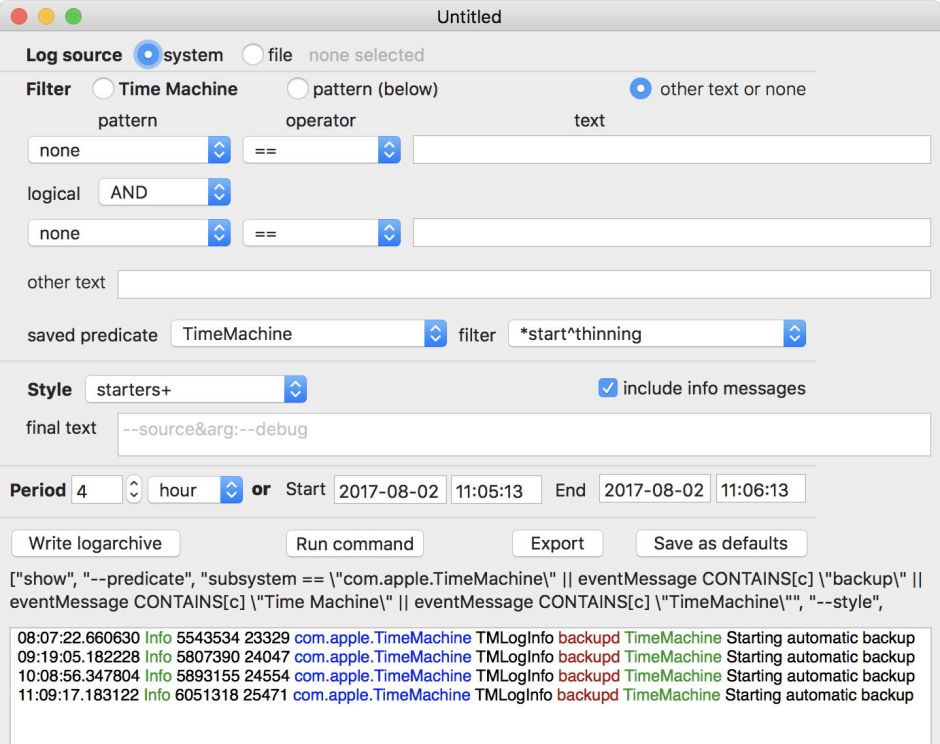Change the Period unit hour dropdown
Screen dimensions: 940x744
pos(195,490)
